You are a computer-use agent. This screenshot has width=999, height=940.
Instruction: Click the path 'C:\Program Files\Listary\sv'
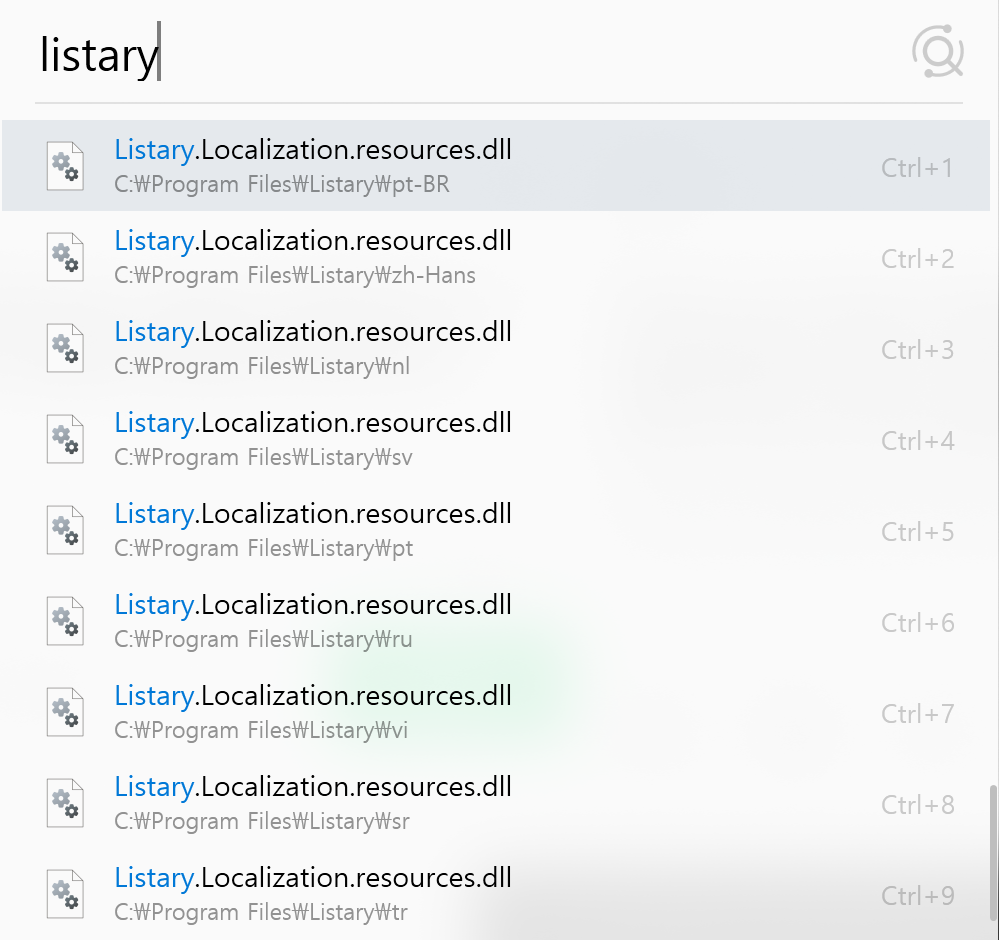263,458
